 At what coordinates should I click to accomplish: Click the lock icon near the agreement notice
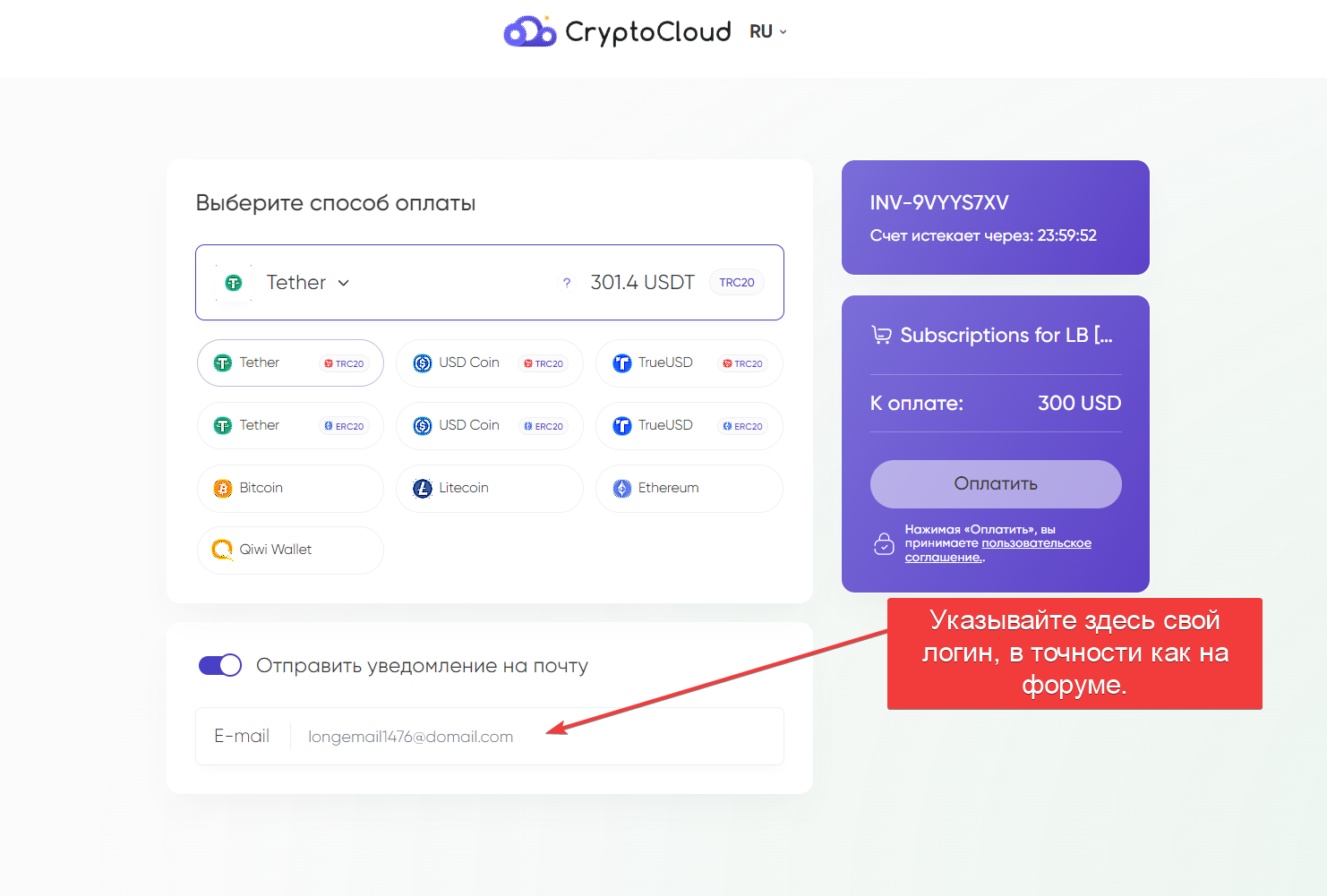click(x=884, y=543)
